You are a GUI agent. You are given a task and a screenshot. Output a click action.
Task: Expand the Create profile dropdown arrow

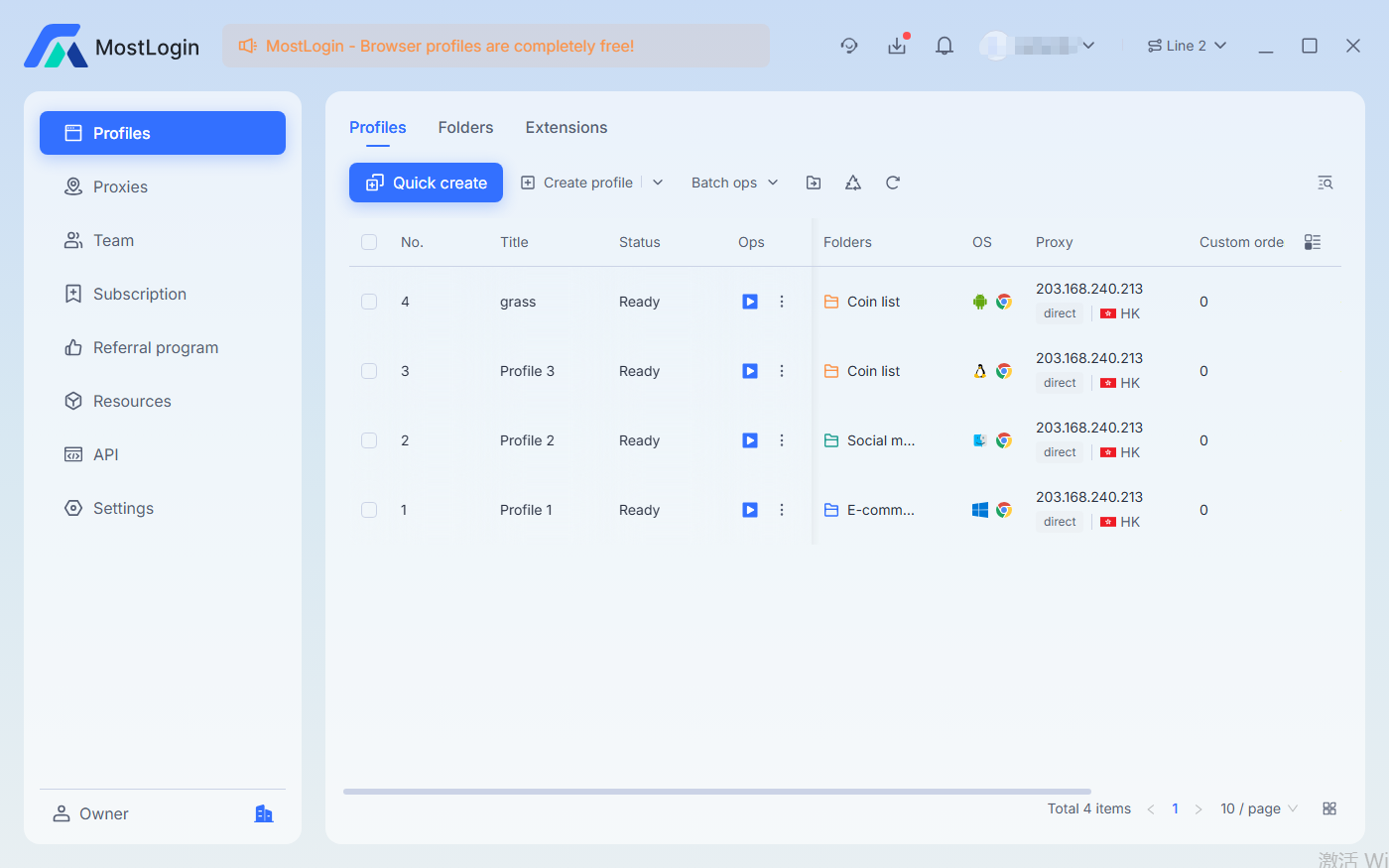(657, 183)
